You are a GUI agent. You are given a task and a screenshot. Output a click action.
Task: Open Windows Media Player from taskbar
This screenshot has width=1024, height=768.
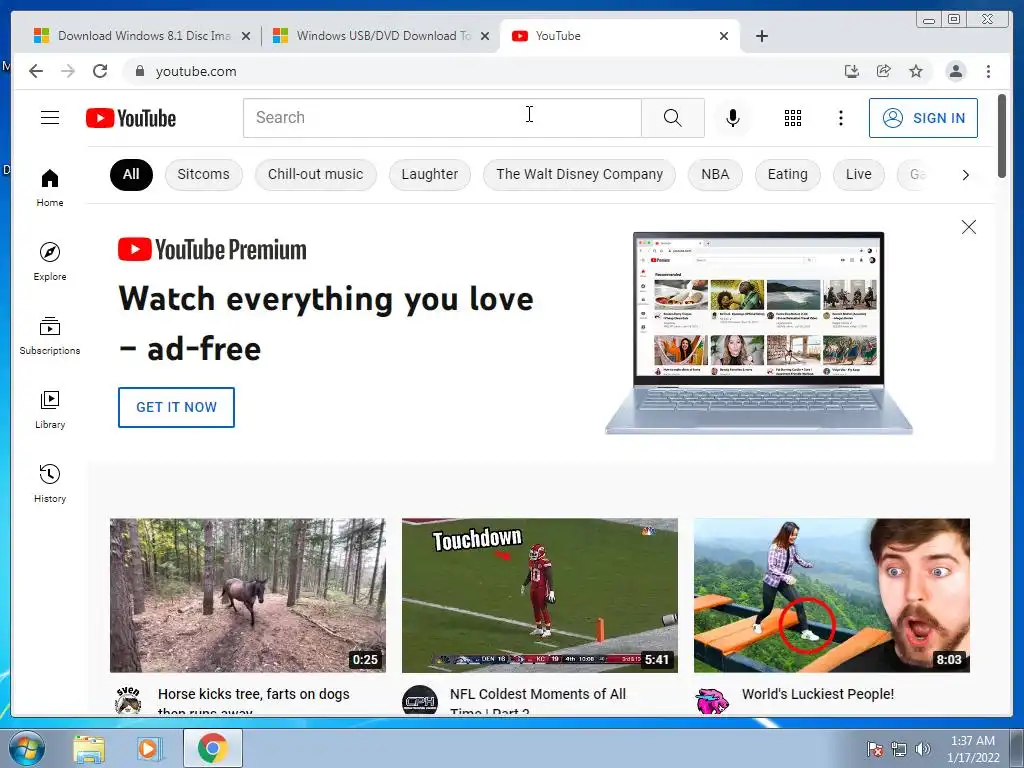[x=148, y=748]
